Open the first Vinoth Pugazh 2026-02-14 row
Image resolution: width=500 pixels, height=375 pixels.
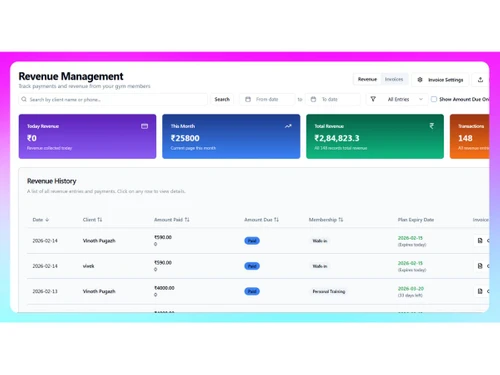pyautogui.click(x=258, y=241)
